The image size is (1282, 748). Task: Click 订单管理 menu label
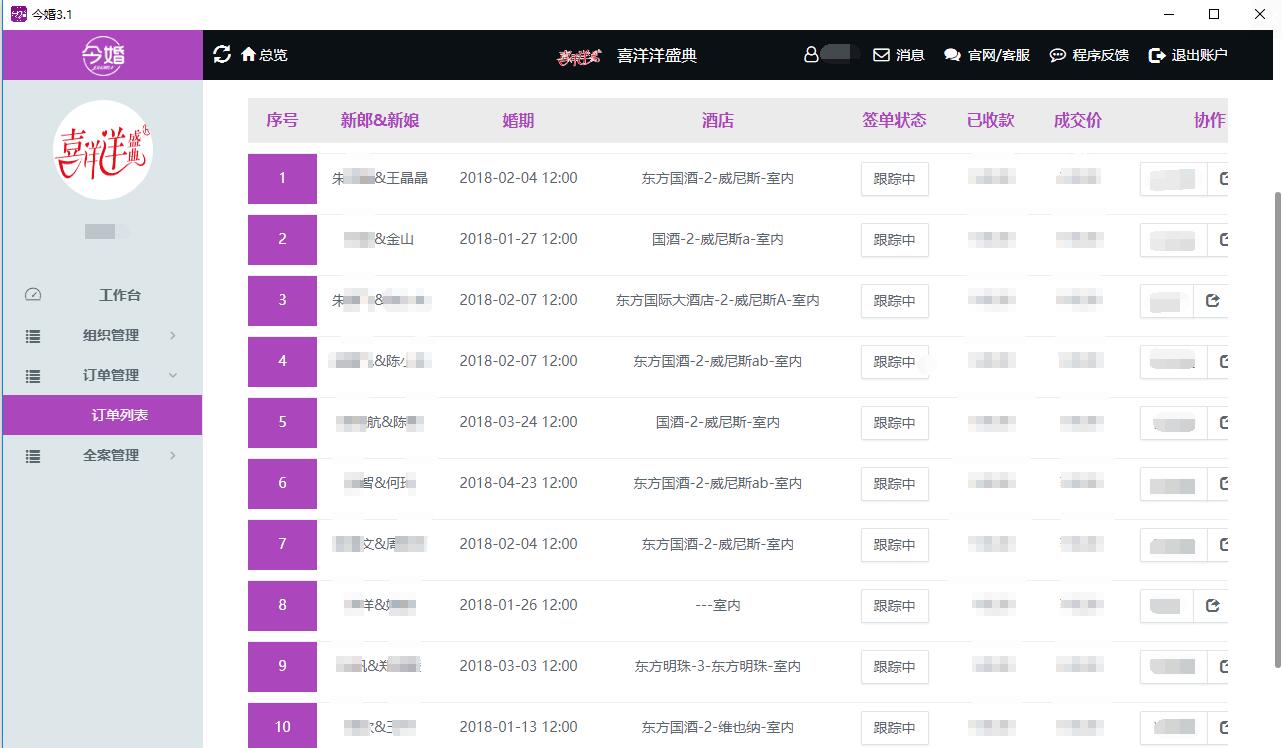click(111, 375)
